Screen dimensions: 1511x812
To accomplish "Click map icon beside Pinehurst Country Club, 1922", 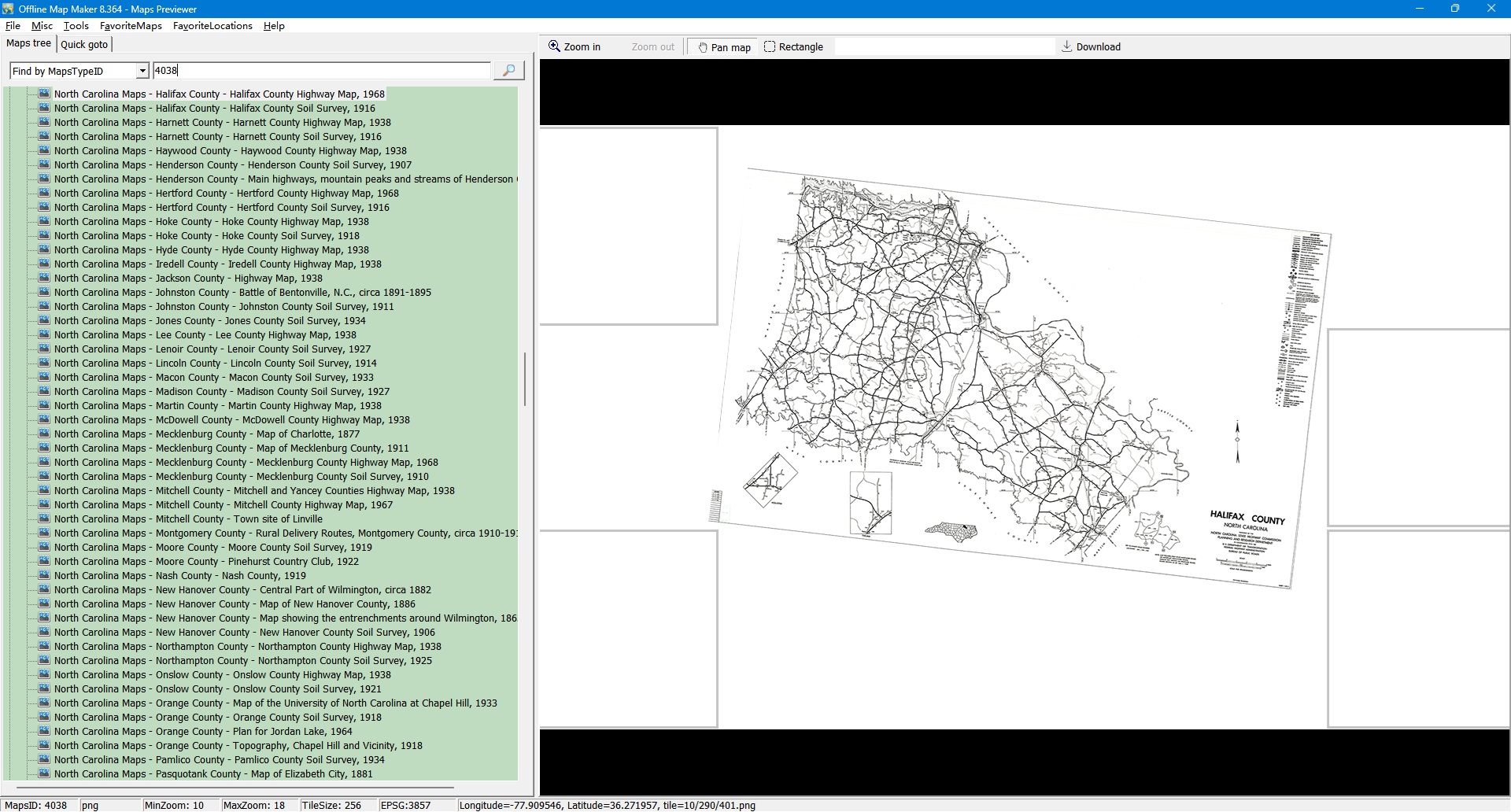I will coord(44,562).
